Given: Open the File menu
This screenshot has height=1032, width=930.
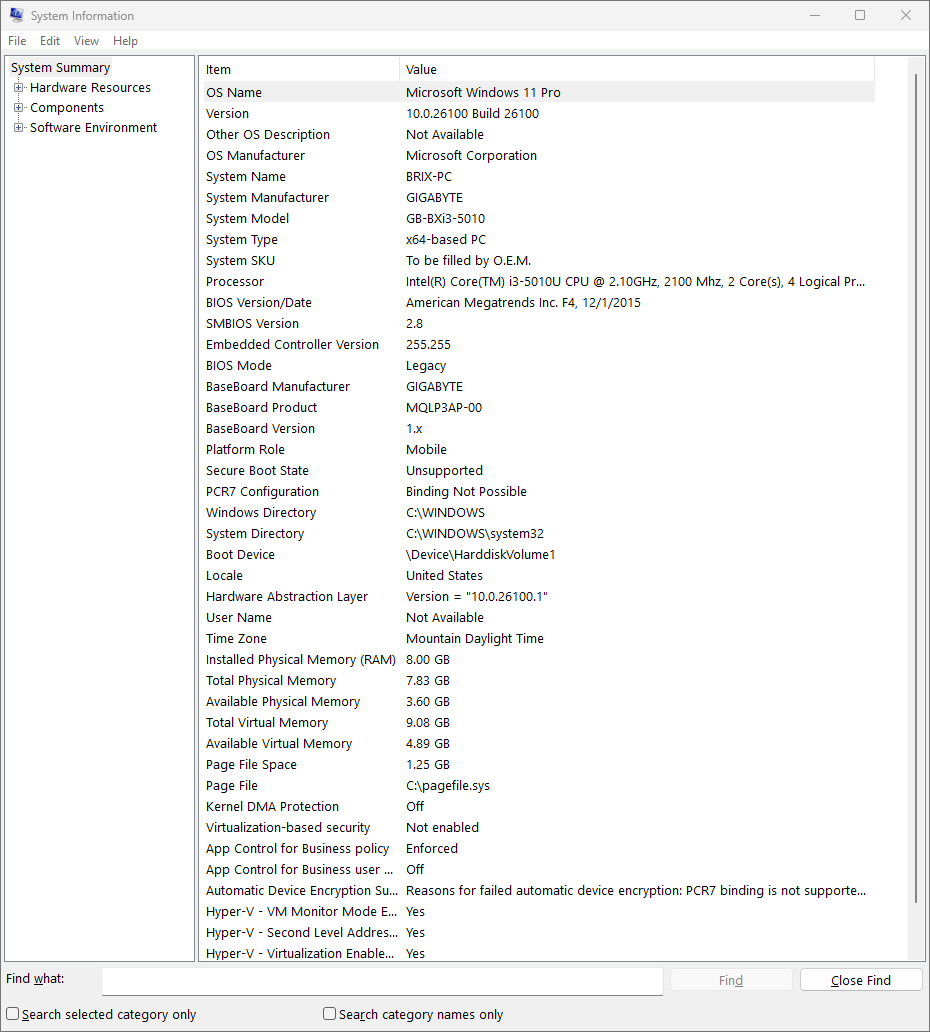Looking at the screenshot, I should pyautogui.click(x=17, y=41).
